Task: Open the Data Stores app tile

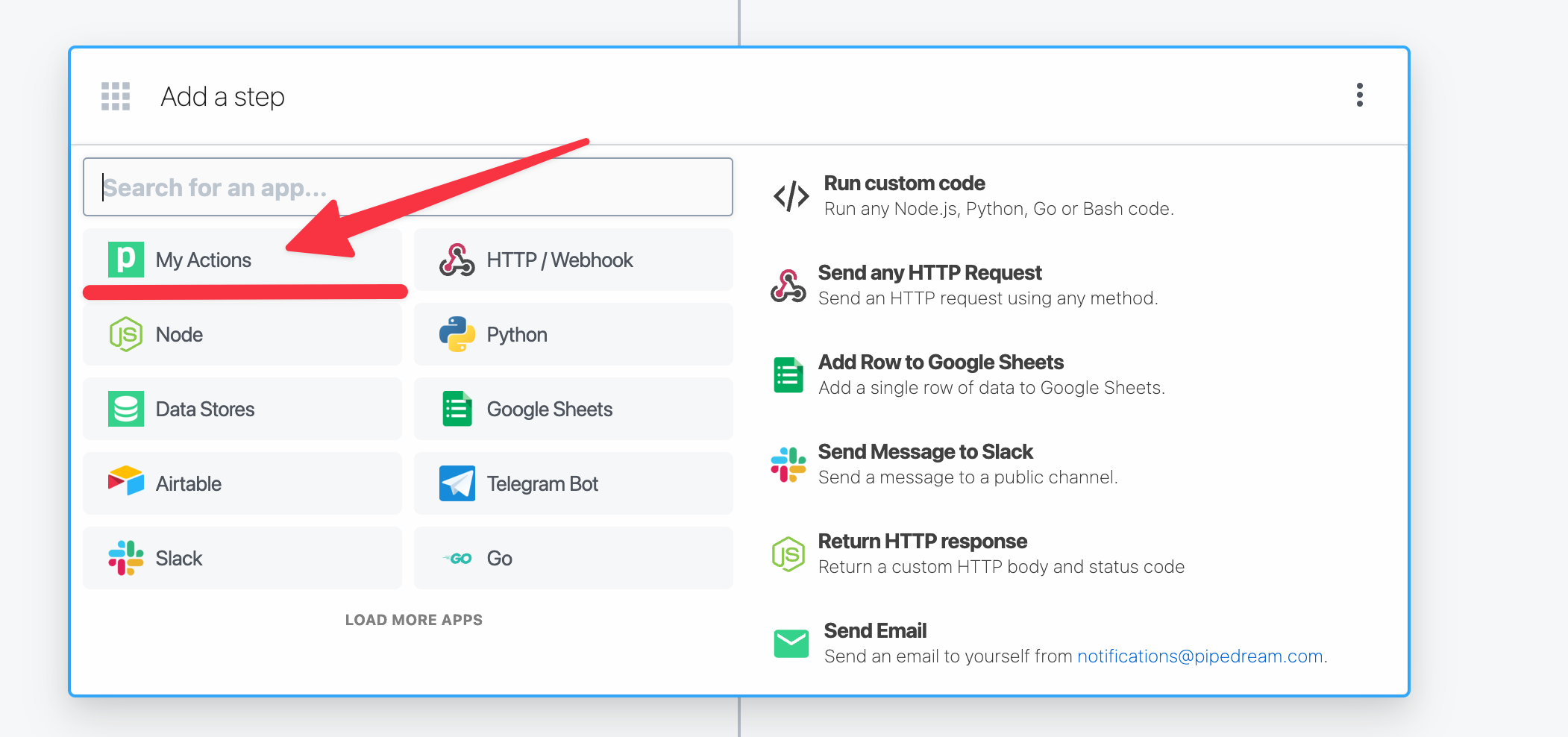Action: (x=242, y=409)
